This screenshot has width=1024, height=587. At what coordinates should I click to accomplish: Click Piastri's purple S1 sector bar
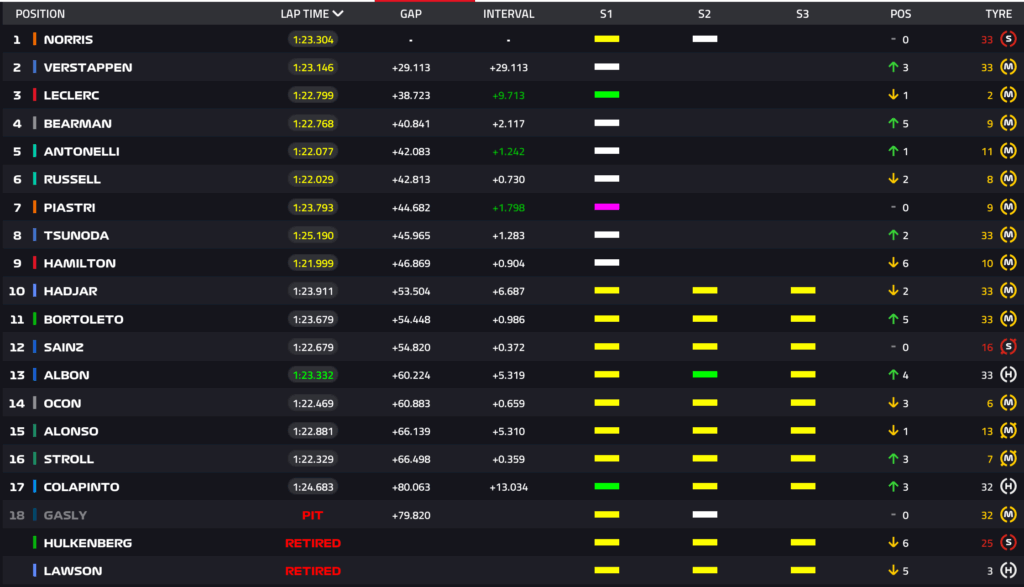(606, 207)
